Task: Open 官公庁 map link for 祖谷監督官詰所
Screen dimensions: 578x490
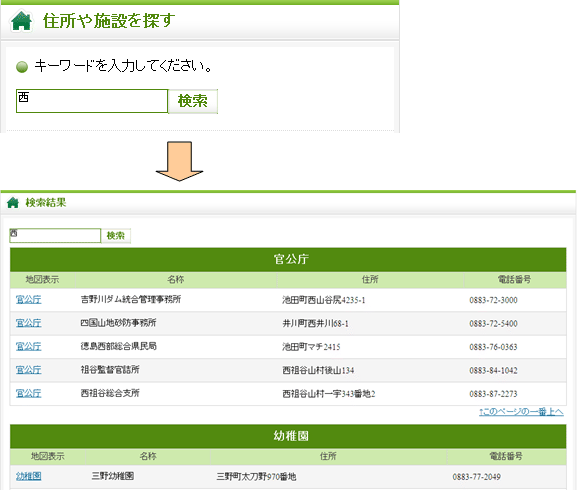Action: [29, 370]
